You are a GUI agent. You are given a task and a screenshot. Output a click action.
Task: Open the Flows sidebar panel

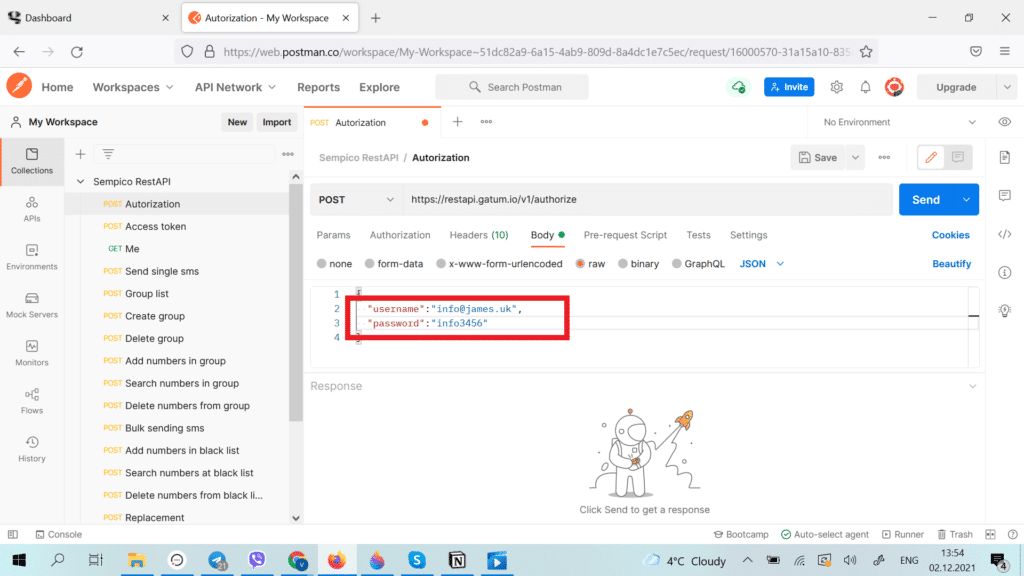(31, 401)
